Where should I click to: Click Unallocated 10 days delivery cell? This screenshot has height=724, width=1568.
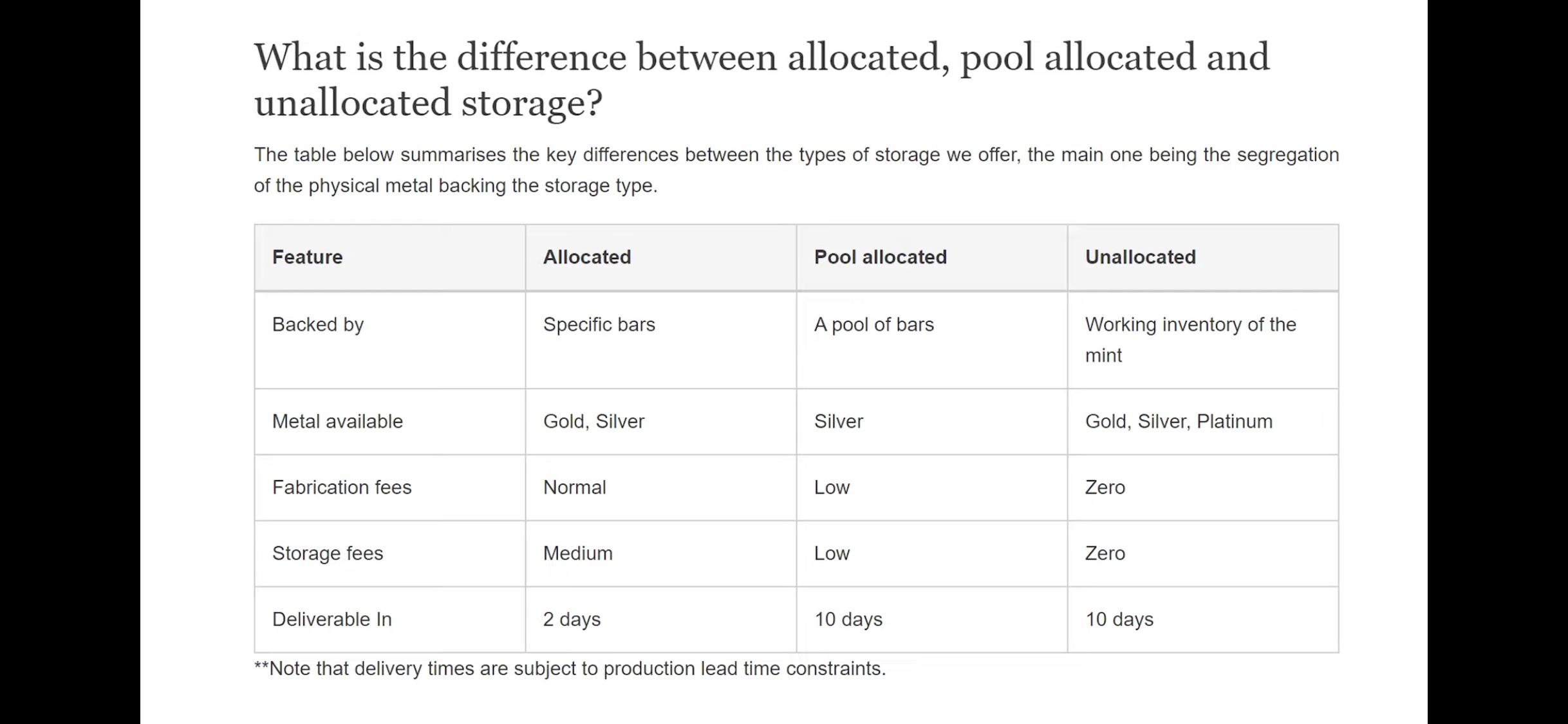click(1119, 619)
